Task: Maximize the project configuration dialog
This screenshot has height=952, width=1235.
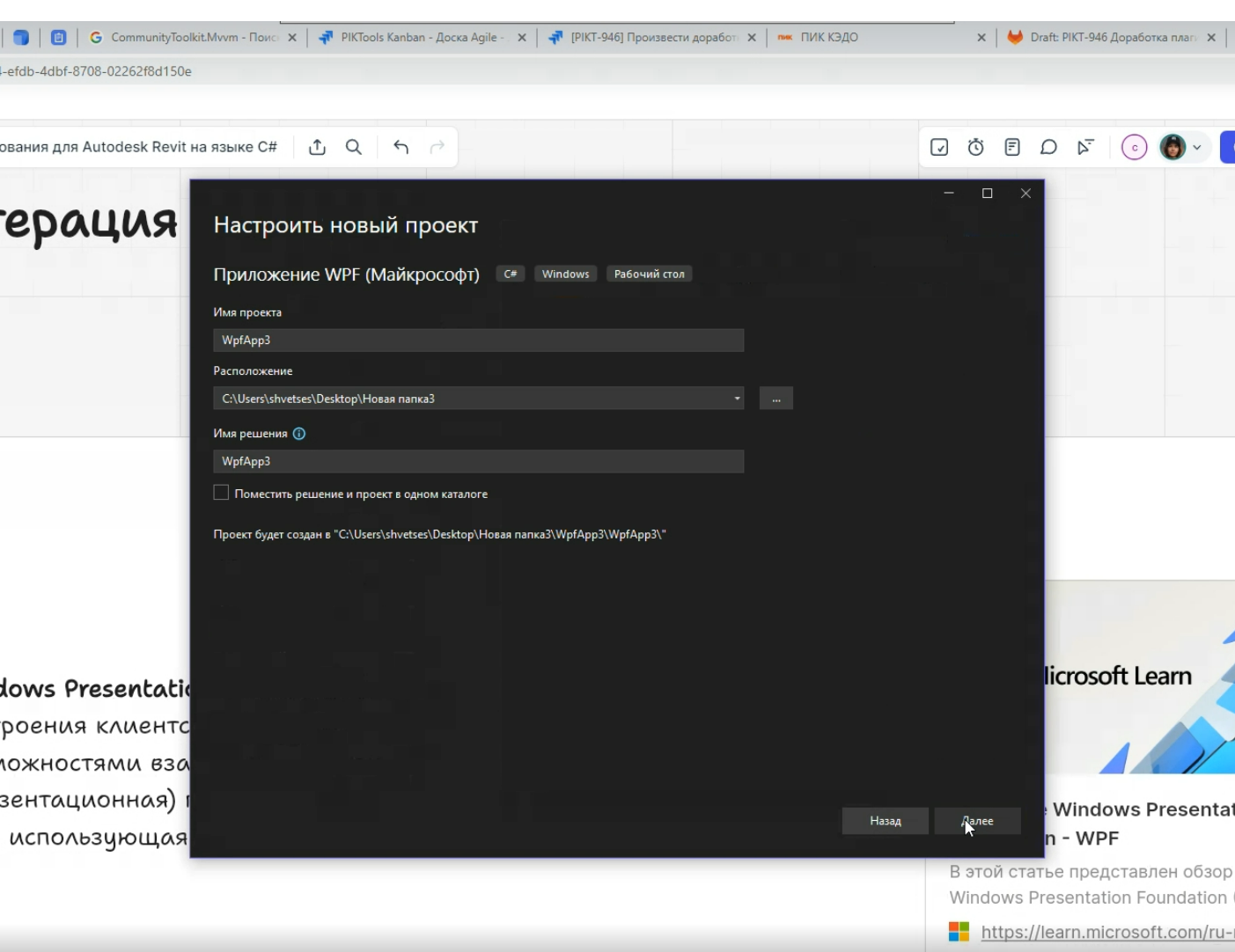Action: click(x=988, y=194)
